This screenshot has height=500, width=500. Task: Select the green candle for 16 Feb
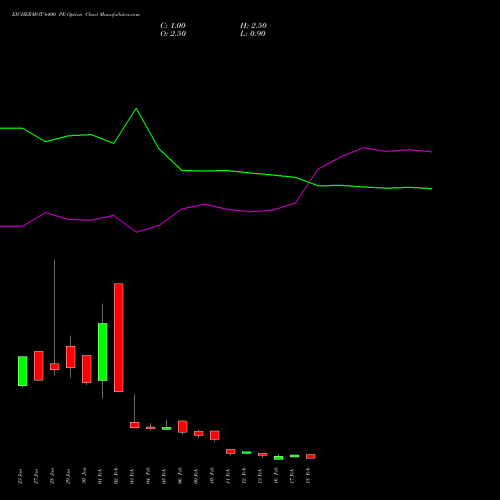pyautogui.click(x=279, y=458)
